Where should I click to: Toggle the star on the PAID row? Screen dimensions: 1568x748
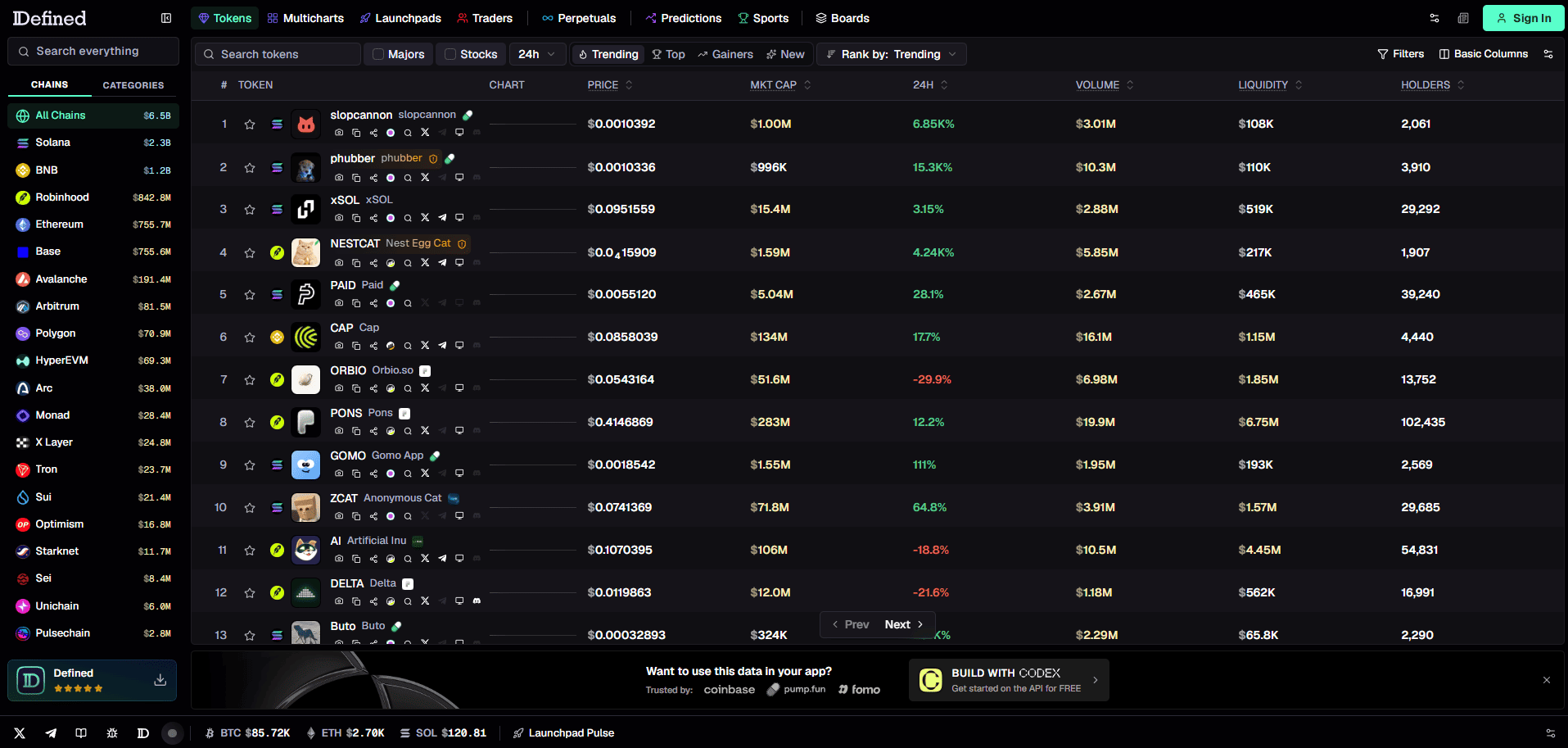pyautogui.click(x=250, y=295)
